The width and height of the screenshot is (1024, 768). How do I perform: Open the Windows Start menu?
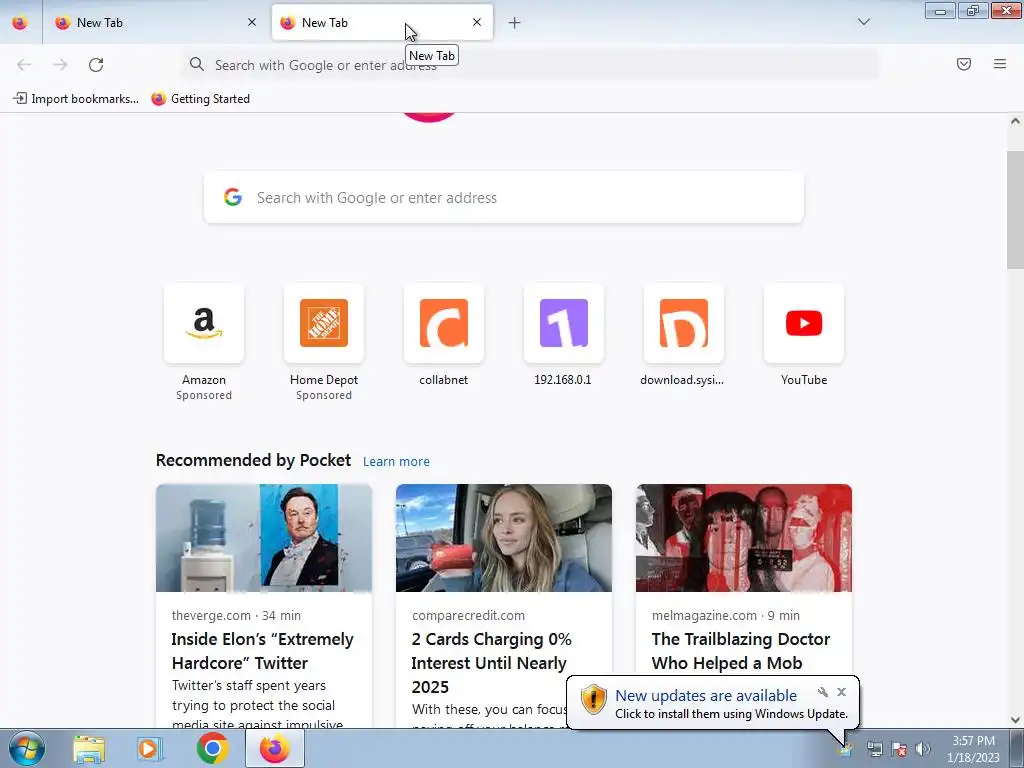pos(27,748)
